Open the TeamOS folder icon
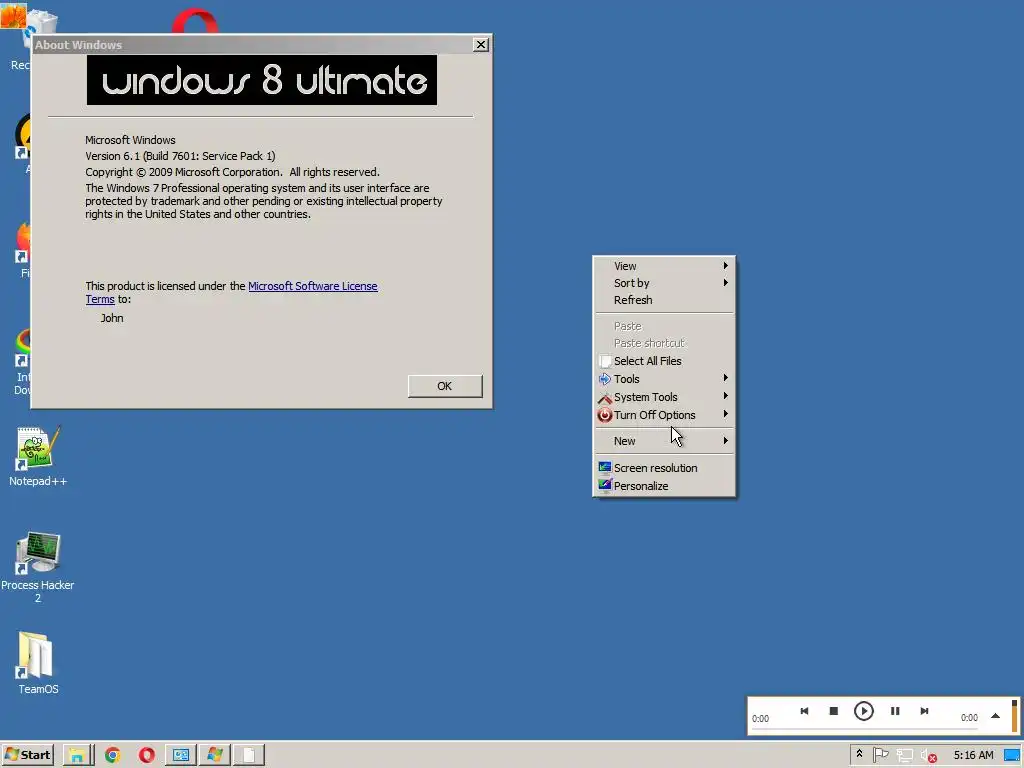 (x=37, y=663)
